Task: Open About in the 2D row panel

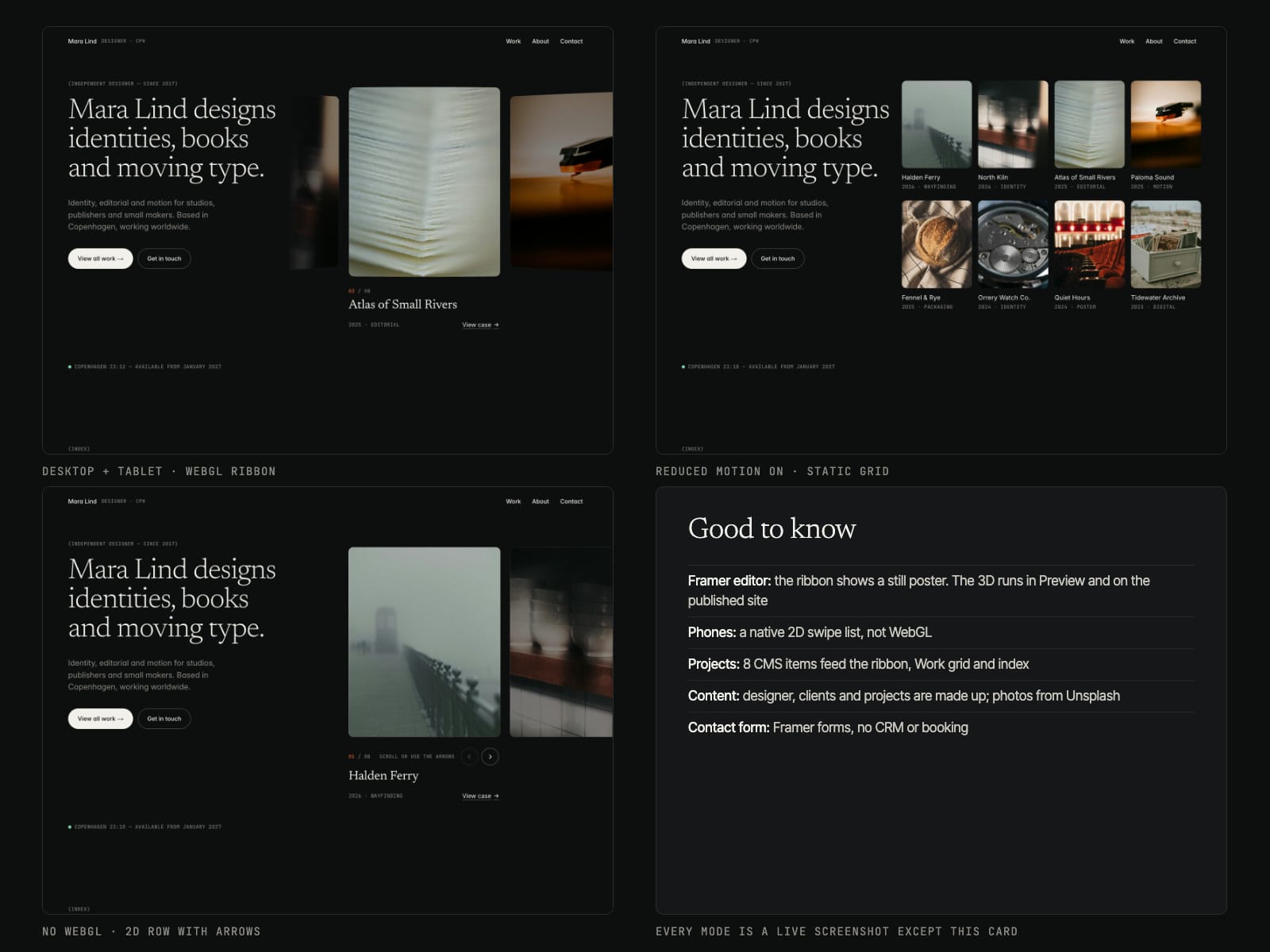Action: 541,501
